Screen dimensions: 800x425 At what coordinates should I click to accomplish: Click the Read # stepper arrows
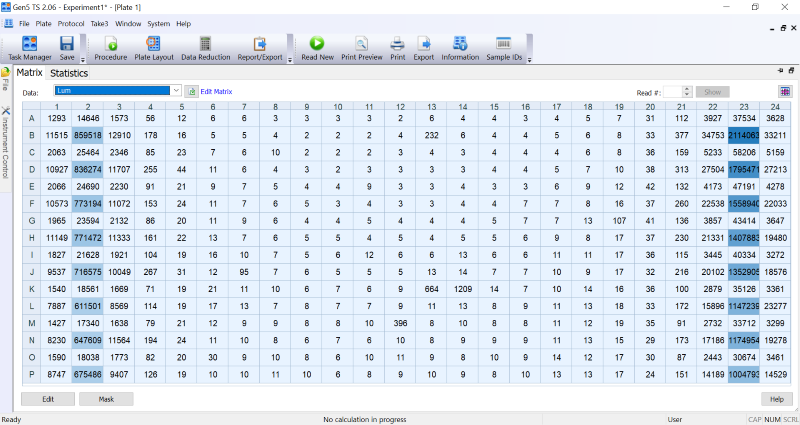tap(687, 91)
